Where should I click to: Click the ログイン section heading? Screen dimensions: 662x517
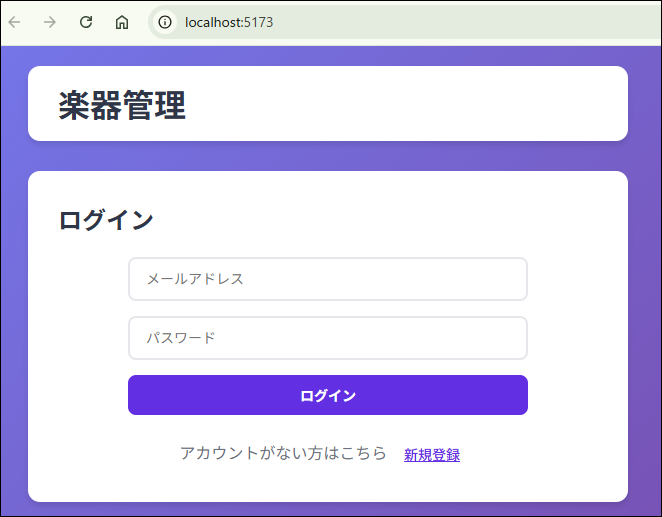coord(106,220)
